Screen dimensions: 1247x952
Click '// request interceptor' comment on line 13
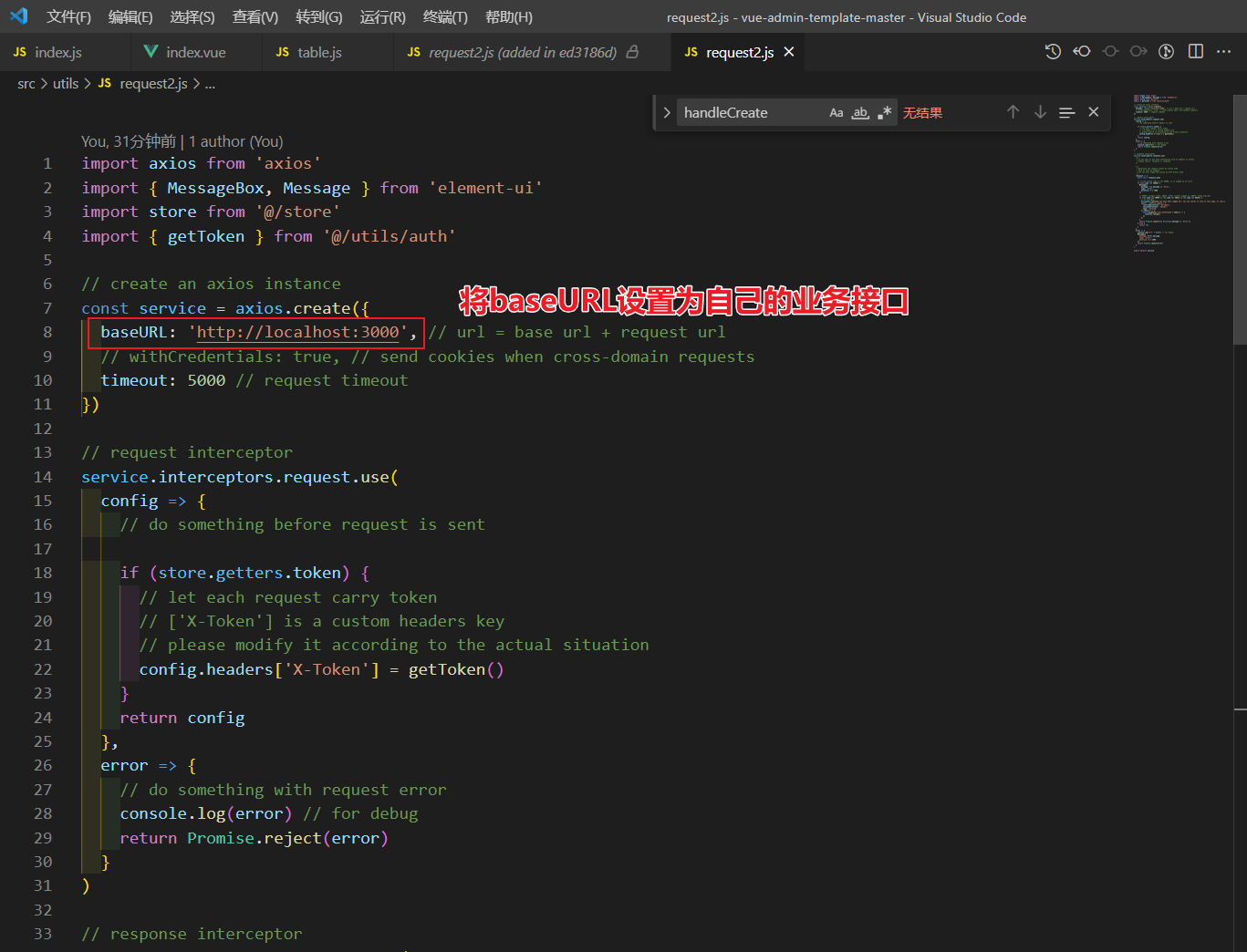coord(187,452)
